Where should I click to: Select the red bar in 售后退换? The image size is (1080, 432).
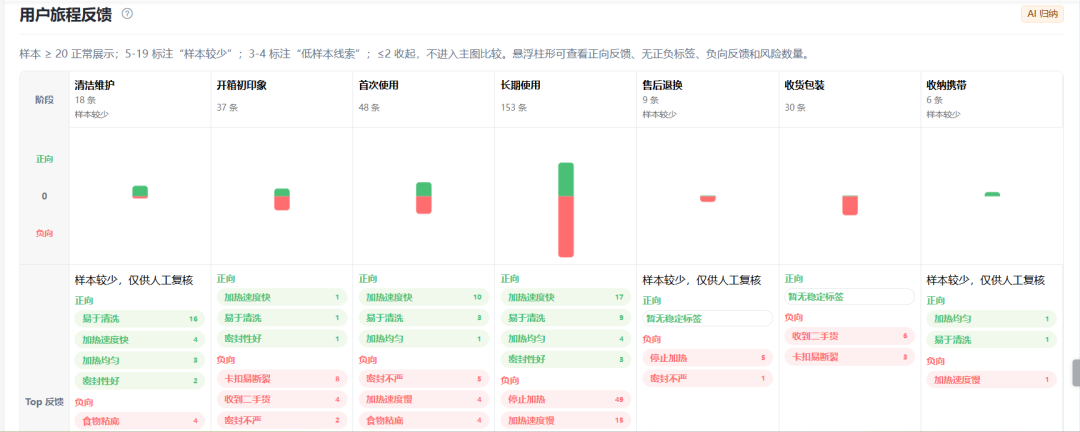point(707,198)
